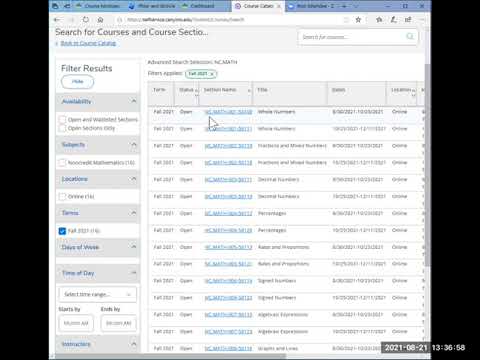Check the Open Sections Only box
The width and height of the screenshot is (480, 360).
(62, 128)
